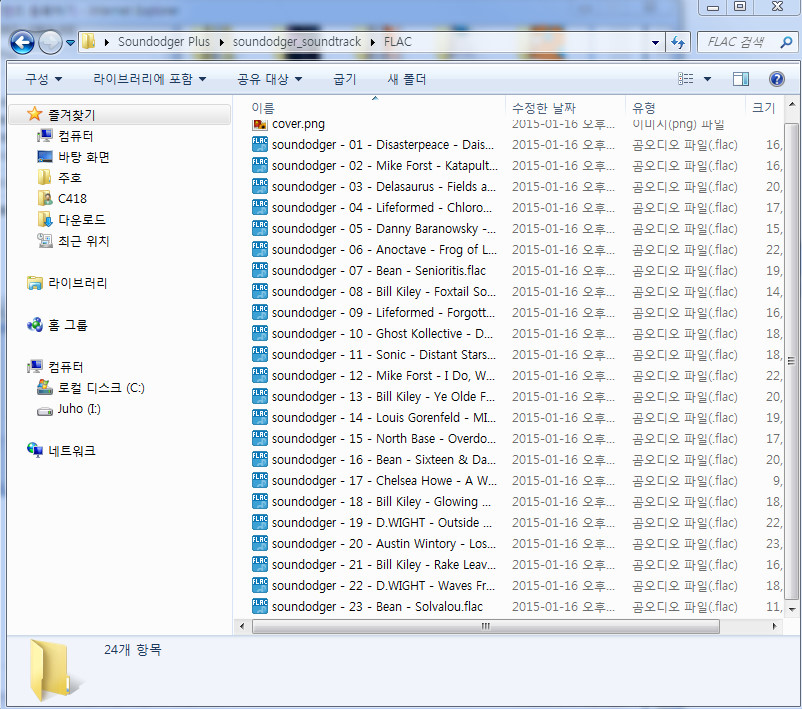Open the 라이브러리에 포함 menu

pos(149,79)
